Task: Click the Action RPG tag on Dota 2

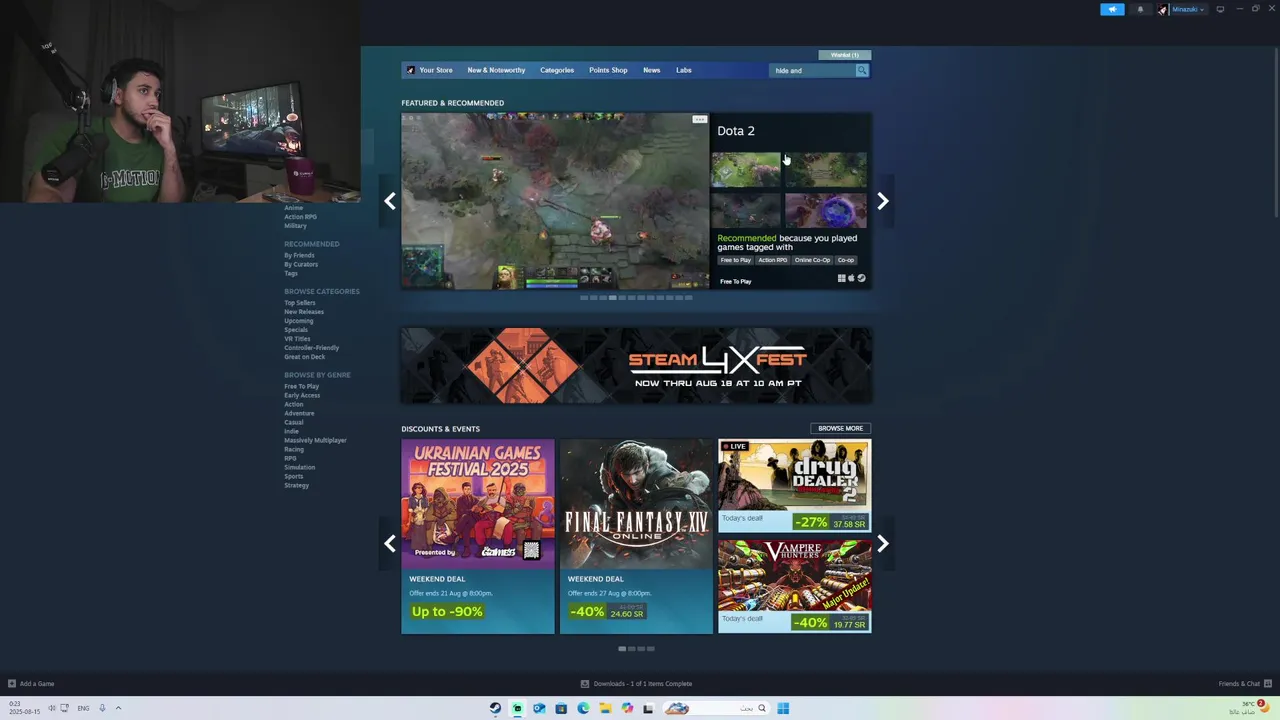Action: 772,260
